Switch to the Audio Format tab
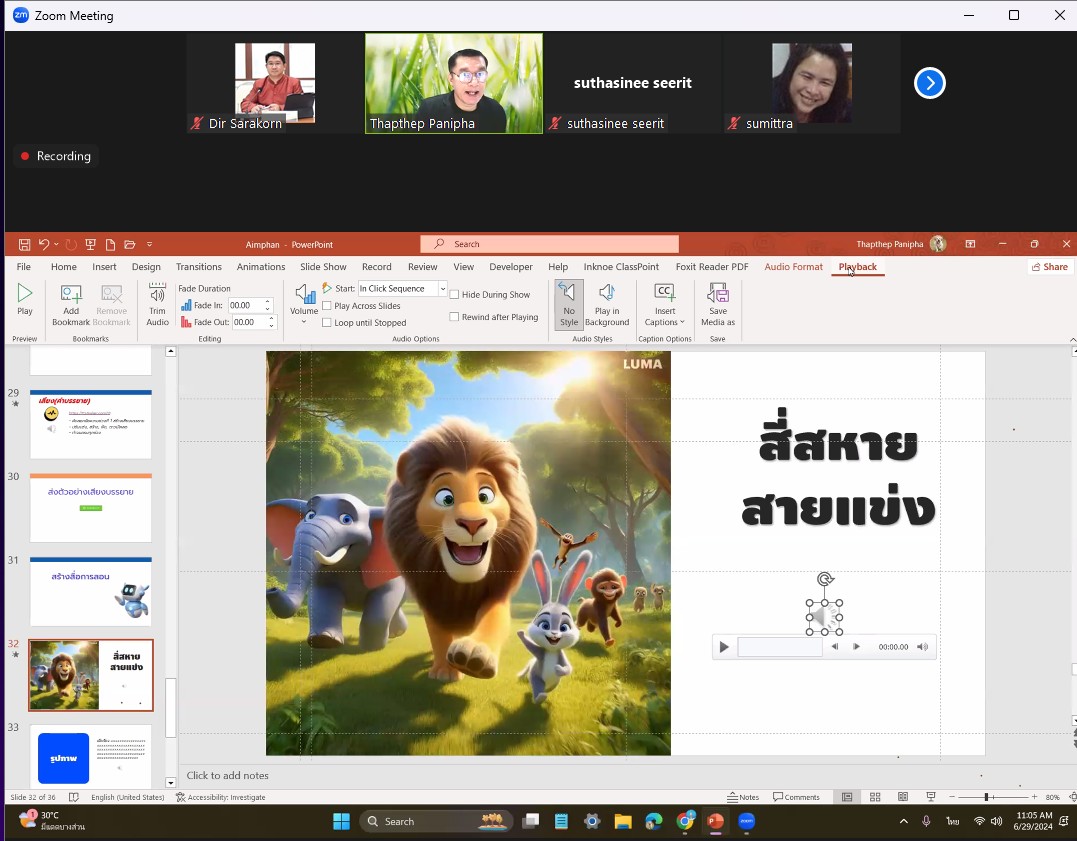1077x841 pixels. point(793,267)
